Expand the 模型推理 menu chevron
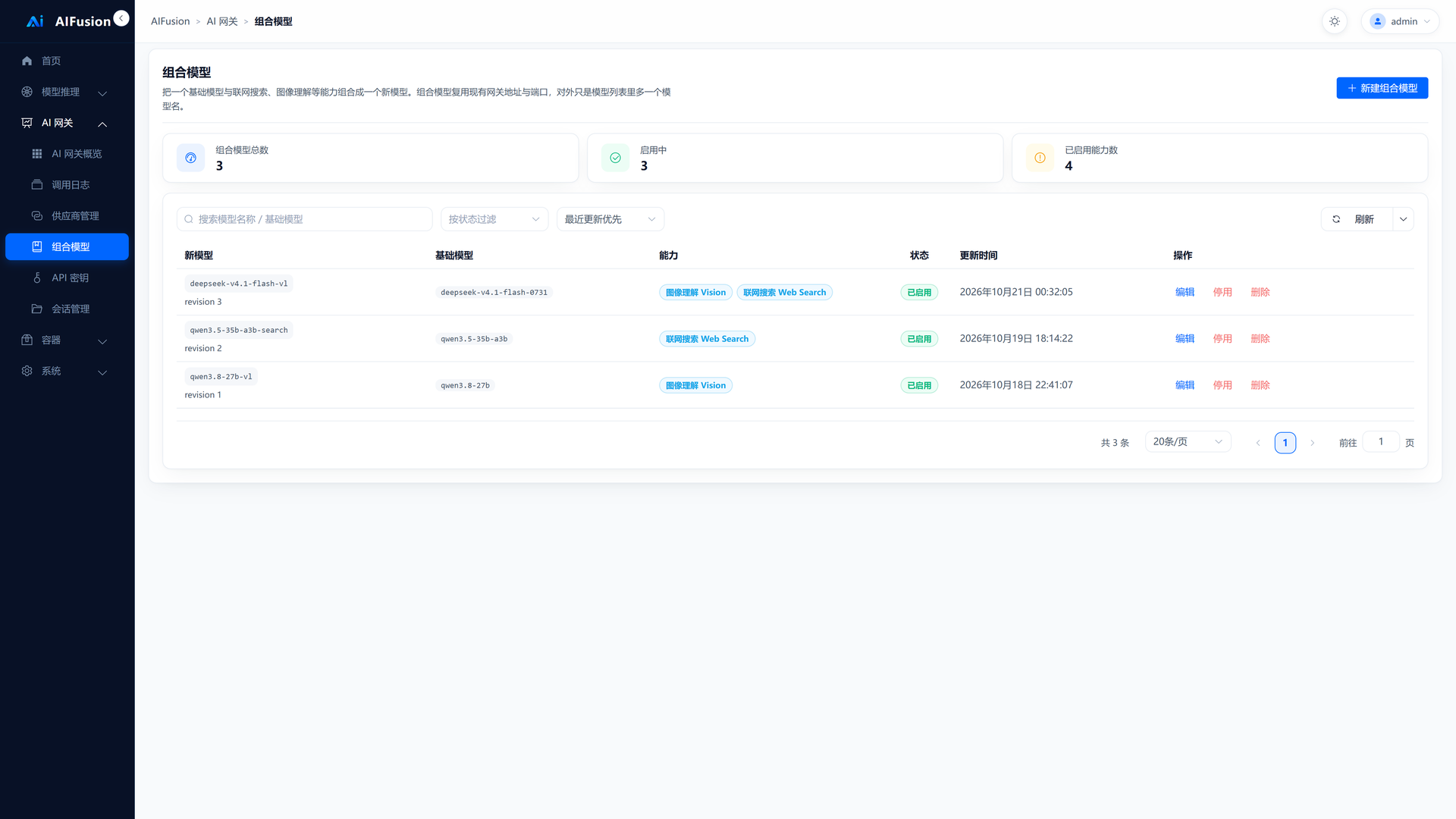 click(102, 93)
